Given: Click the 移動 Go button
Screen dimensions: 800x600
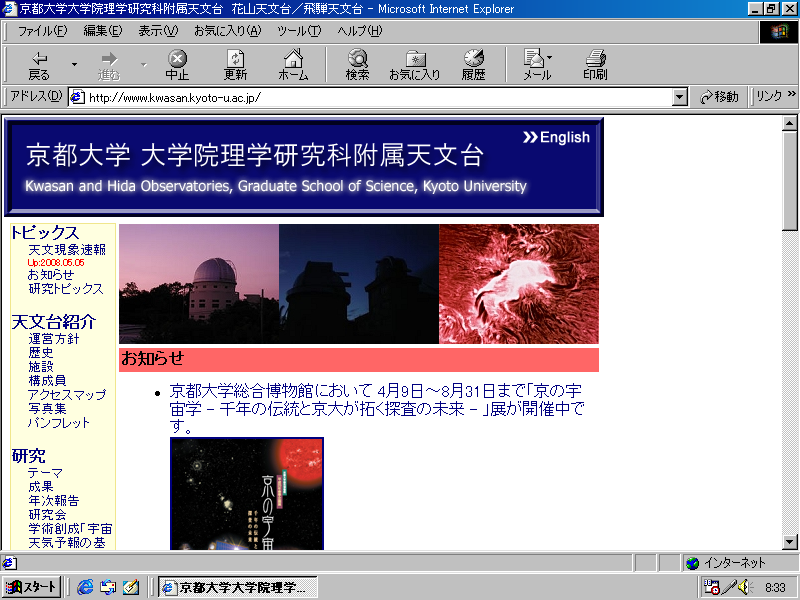Looking at the screenshot, I should [x=719, y=97].
